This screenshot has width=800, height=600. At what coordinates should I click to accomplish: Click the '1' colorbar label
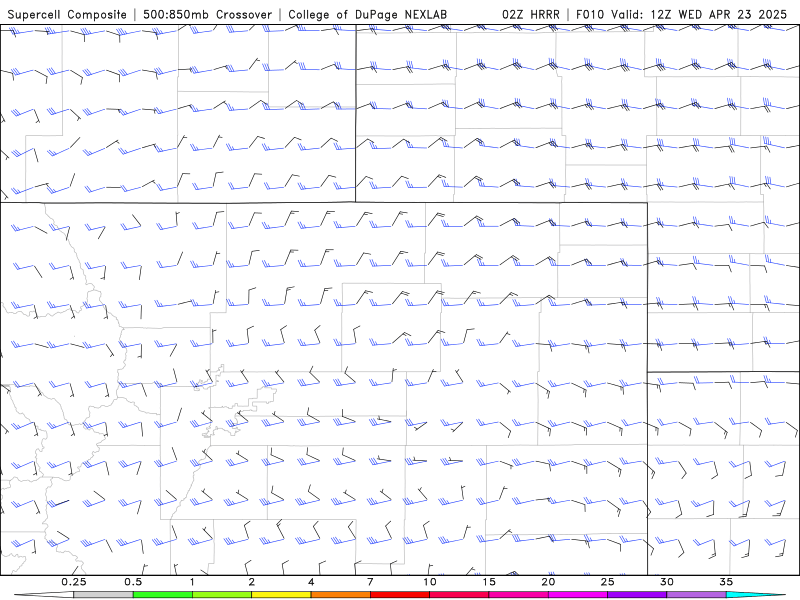tap(192, 582)
